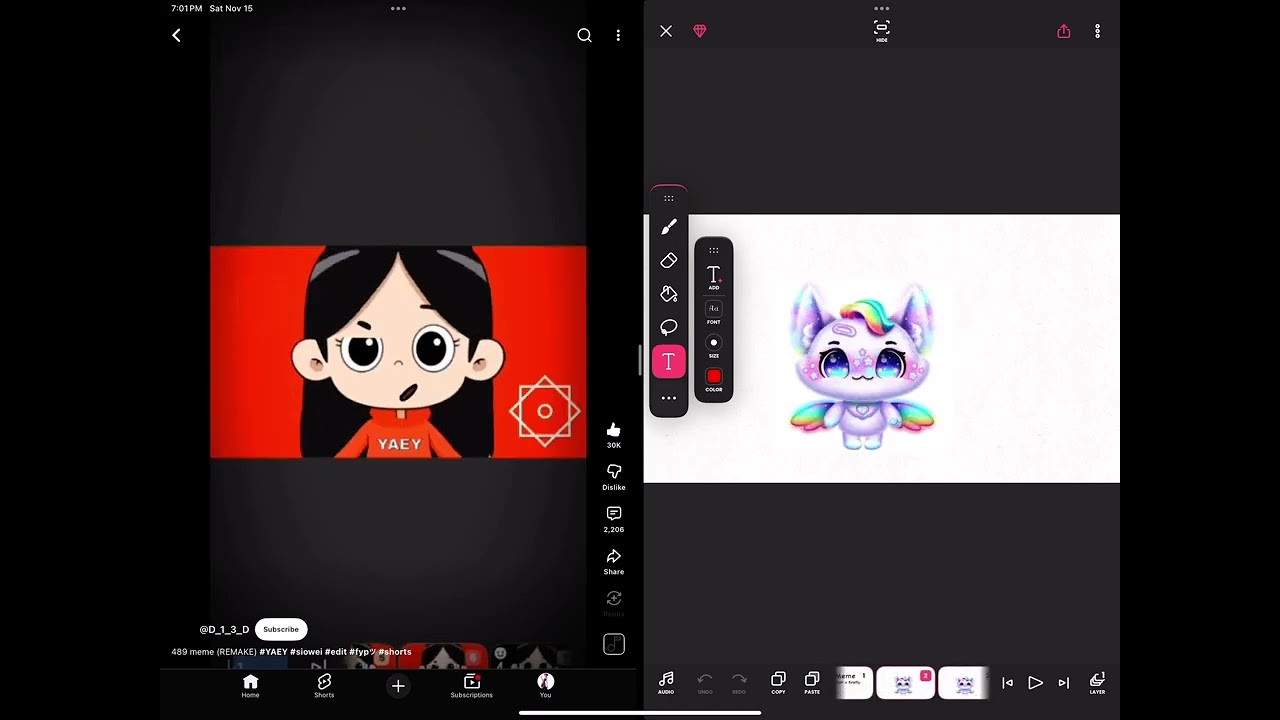Toggle Hide interface button
Image resolution: width=1280 pixels, height=720 pixels.
pos(882,31)
